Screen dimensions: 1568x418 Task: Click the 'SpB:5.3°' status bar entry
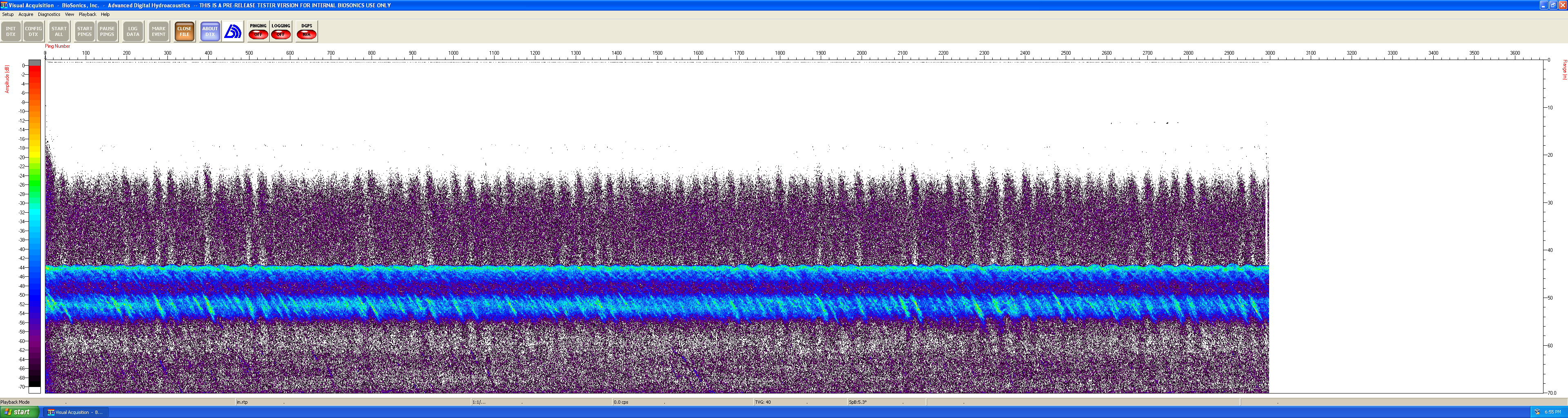[x=857, y=402]
